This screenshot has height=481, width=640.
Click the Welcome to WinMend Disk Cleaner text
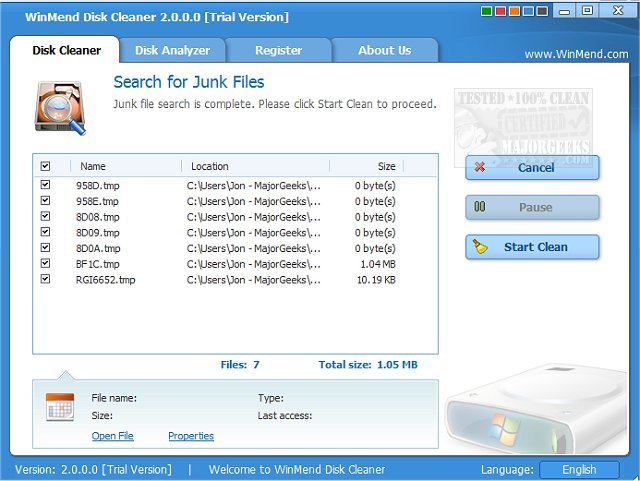point(297,470)
